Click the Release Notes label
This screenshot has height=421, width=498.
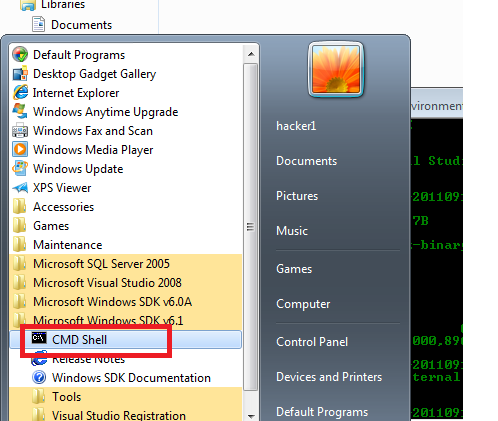click(88, 359)
